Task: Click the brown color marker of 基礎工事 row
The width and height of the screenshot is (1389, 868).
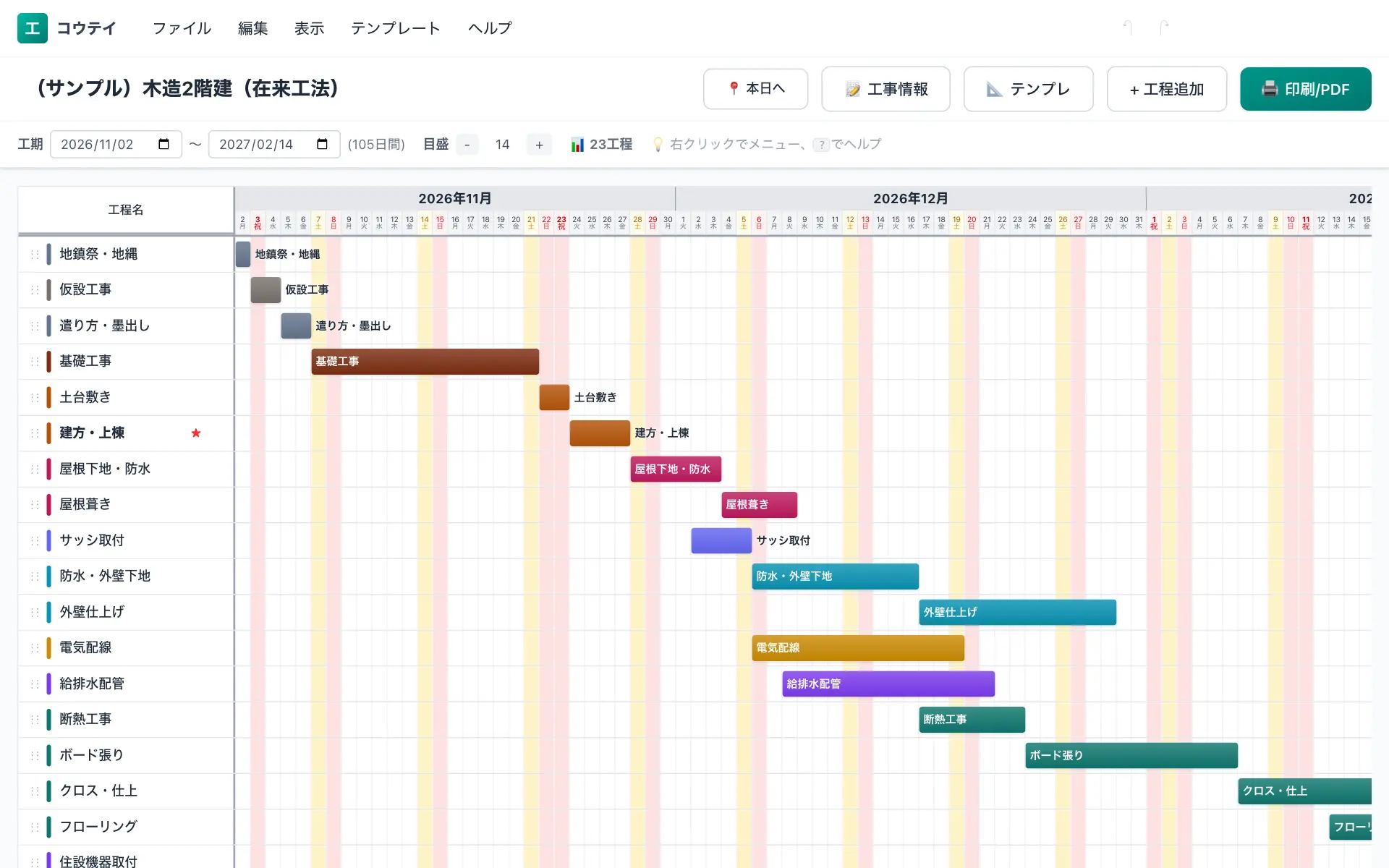Action: pyautogui.click(x=48, y=361)
